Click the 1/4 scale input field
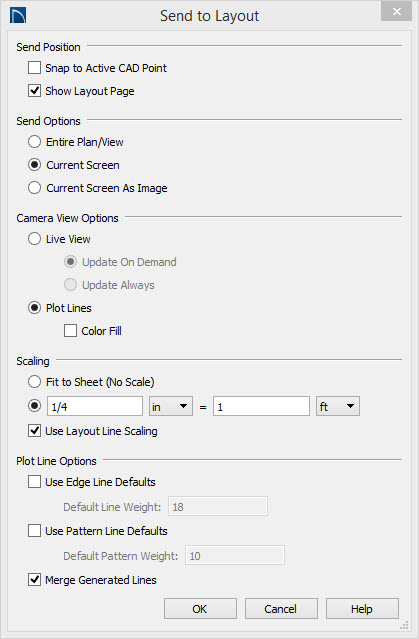The image size is (419, 639). pyautogui.click(x=95, y=406)
